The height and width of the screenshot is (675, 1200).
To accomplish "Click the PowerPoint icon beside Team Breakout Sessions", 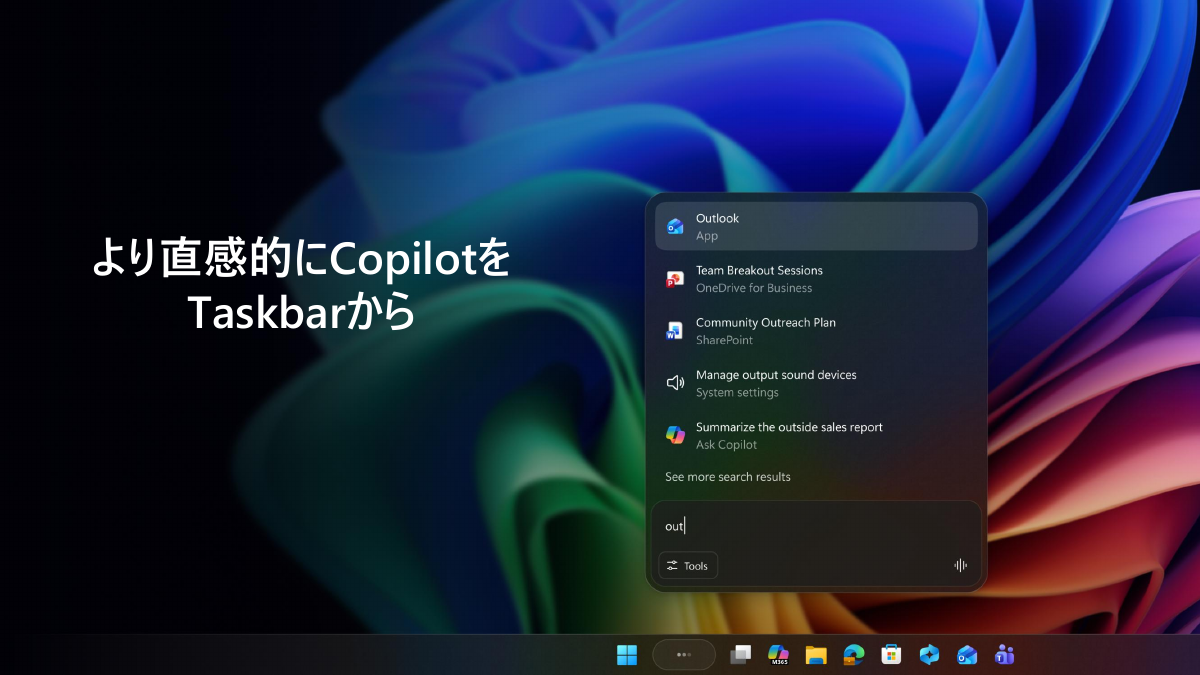I will (676, 278).
